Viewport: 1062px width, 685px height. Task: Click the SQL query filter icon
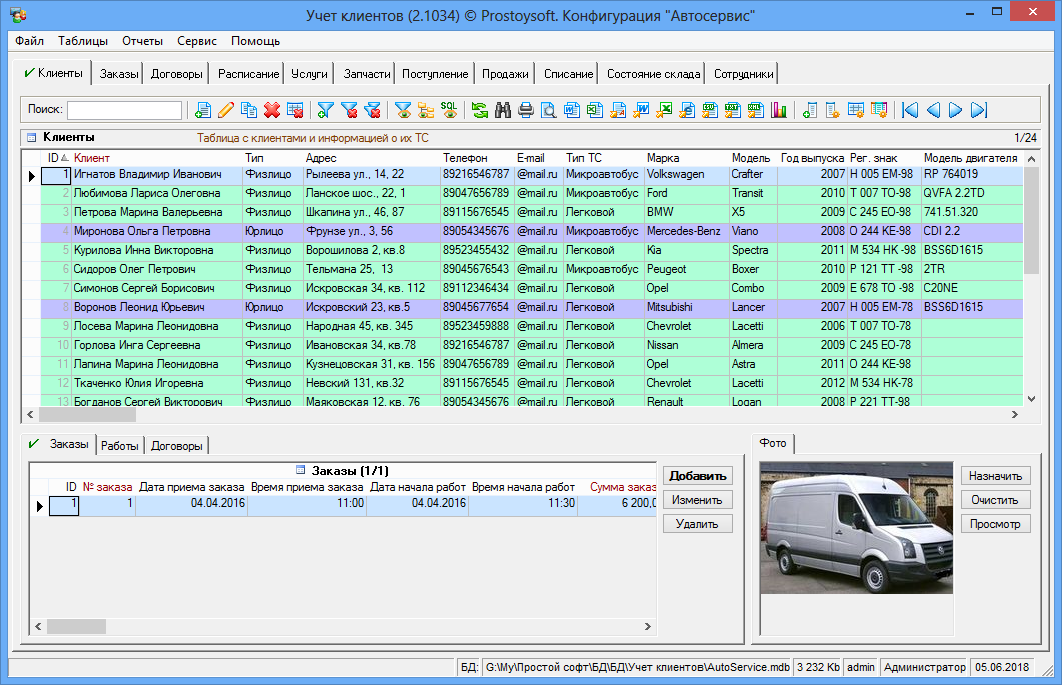click(x=449, y=110)
